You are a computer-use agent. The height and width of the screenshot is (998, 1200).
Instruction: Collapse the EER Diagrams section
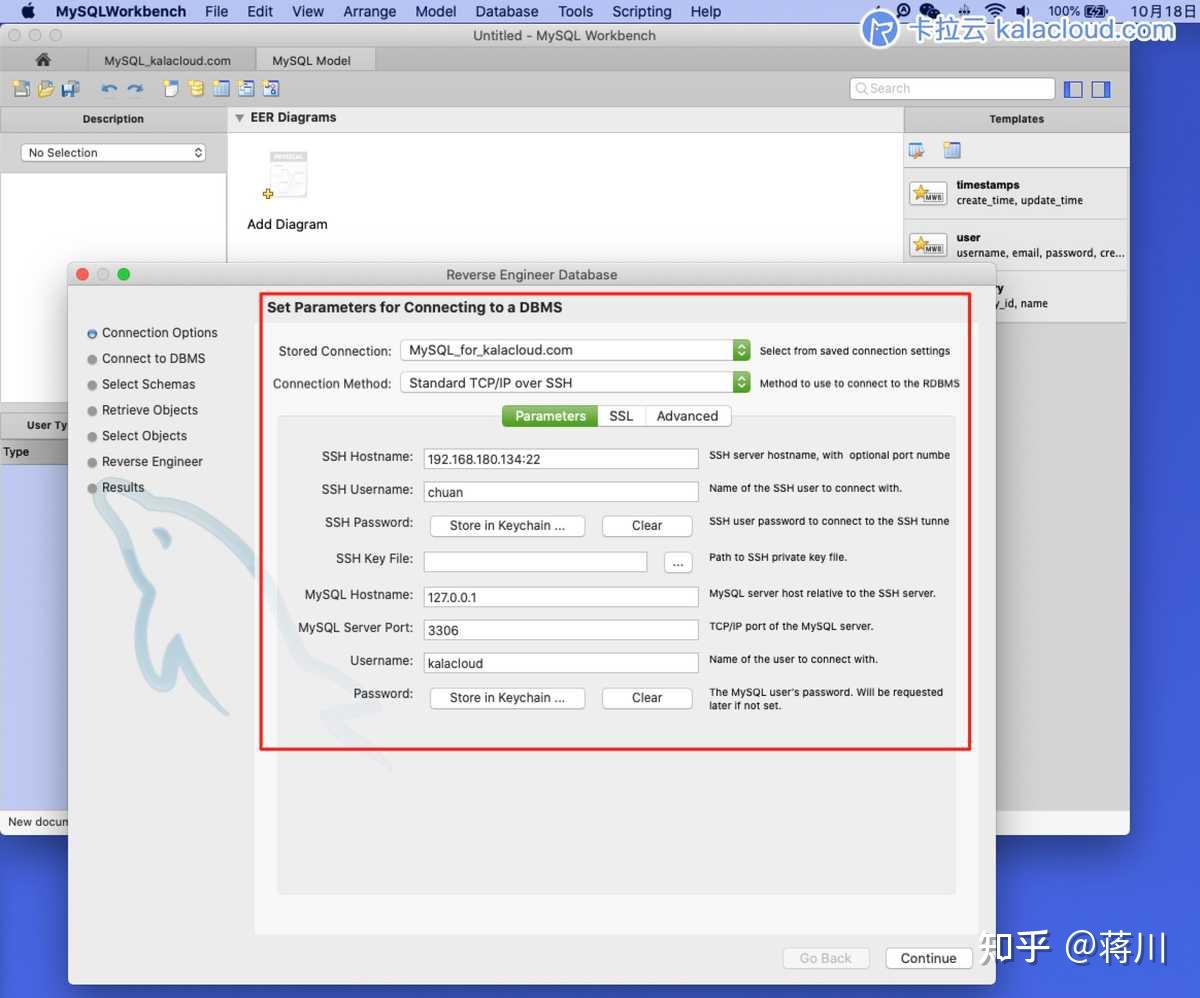pyautogui.click(x=240, y=118)
